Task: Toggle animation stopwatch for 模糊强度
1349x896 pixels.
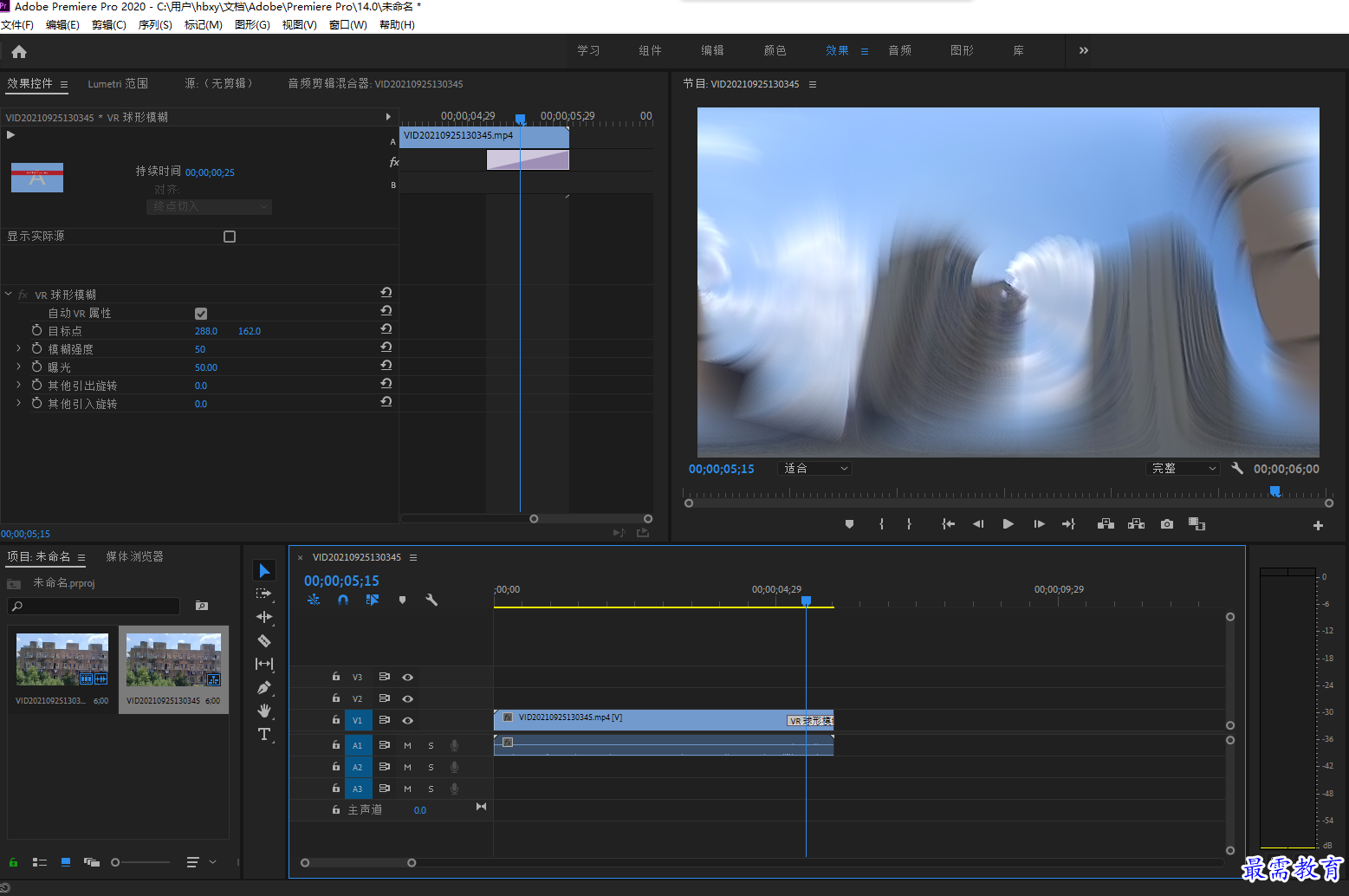Action: coord(36,348)
